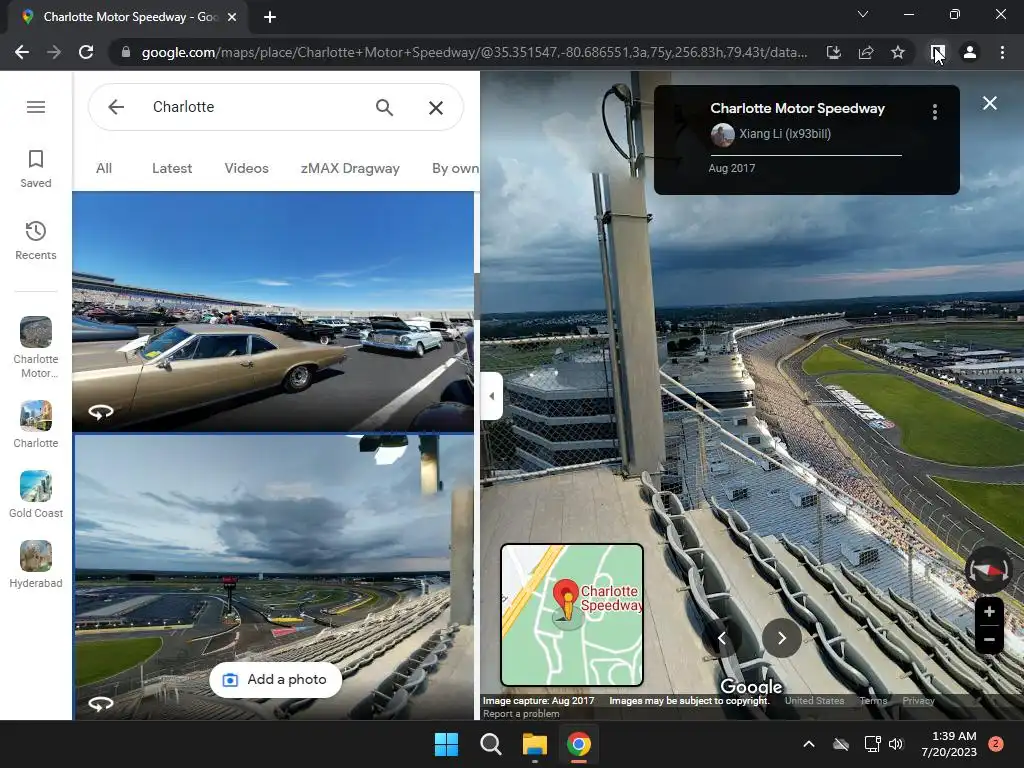Show hidden system tray icons
This screenshot has height=768, width=1024.
[x=808, y=744]
